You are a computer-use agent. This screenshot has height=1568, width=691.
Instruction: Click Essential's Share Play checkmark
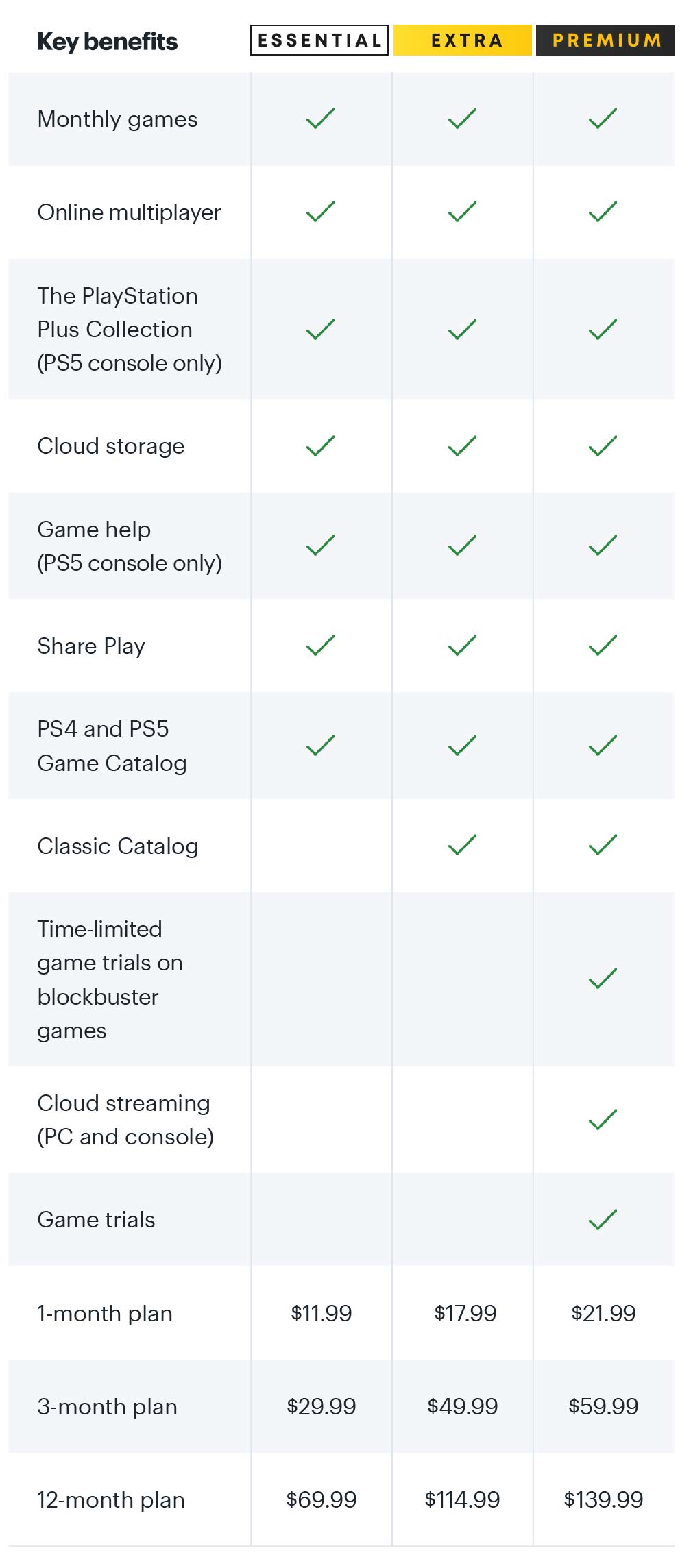(x=320, y=646)
